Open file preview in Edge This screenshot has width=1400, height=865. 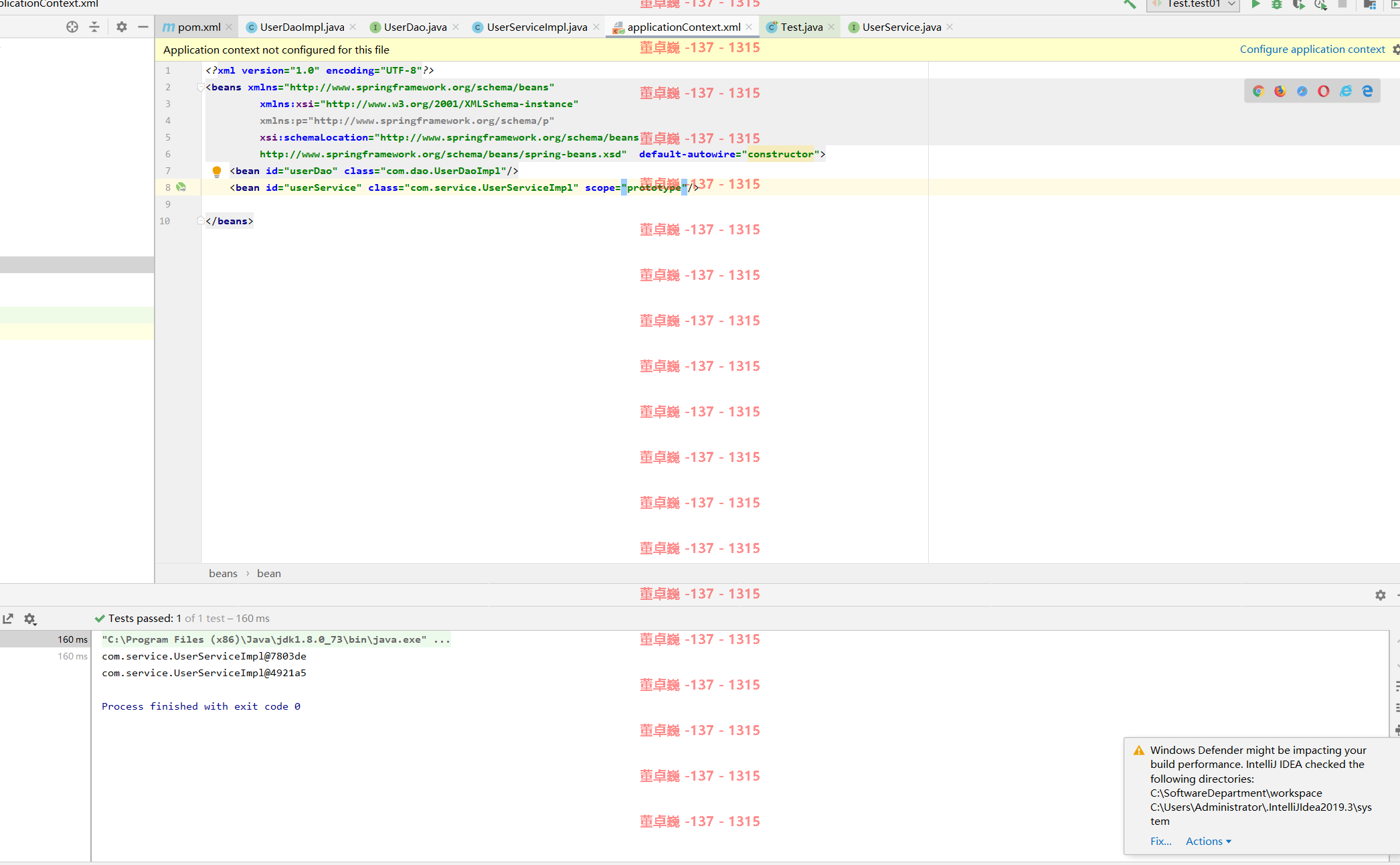[1367, 91]
